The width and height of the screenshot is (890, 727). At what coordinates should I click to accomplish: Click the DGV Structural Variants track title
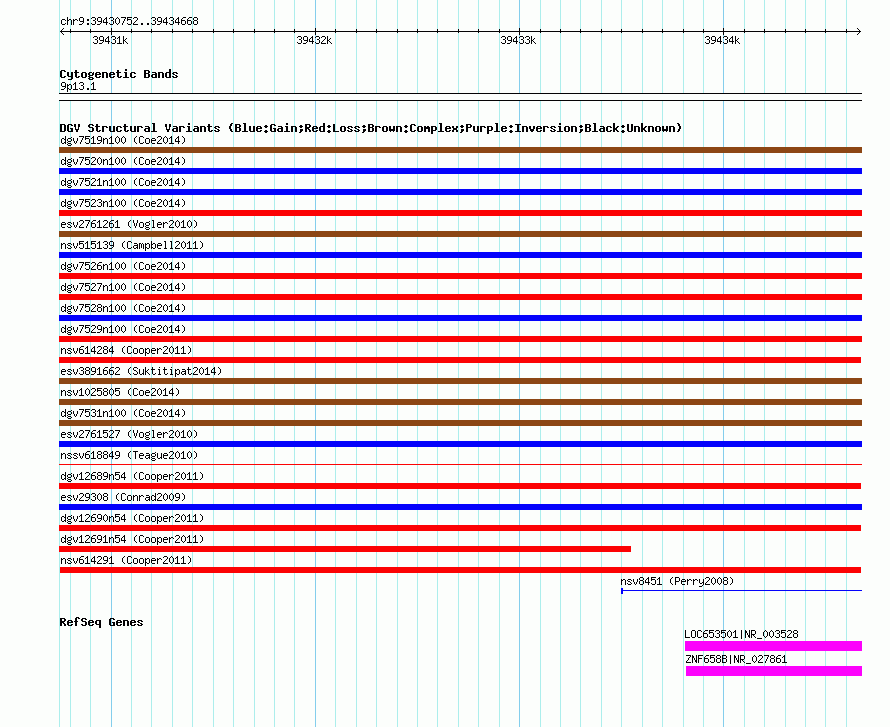[371, 128]
